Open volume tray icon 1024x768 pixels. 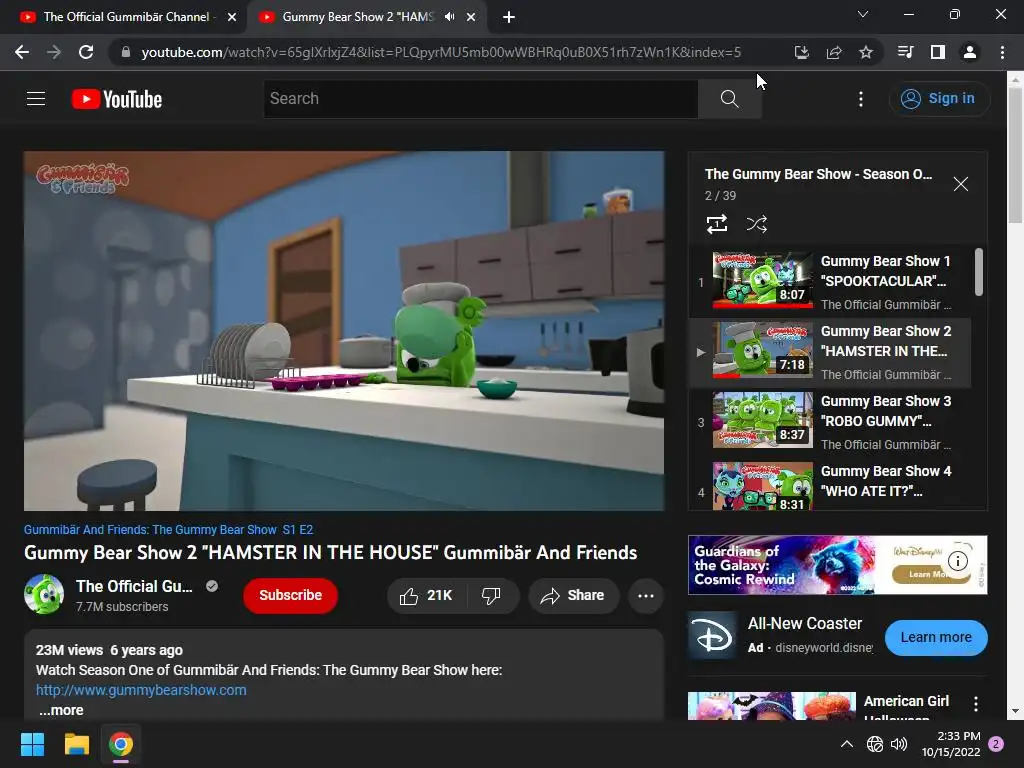[x=899, y=744]
